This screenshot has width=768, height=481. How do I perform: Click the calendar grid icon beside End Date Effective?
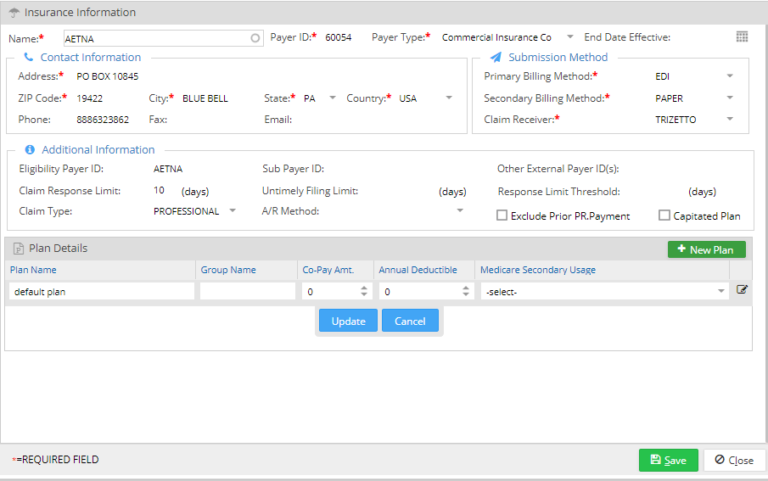(742, 37)
